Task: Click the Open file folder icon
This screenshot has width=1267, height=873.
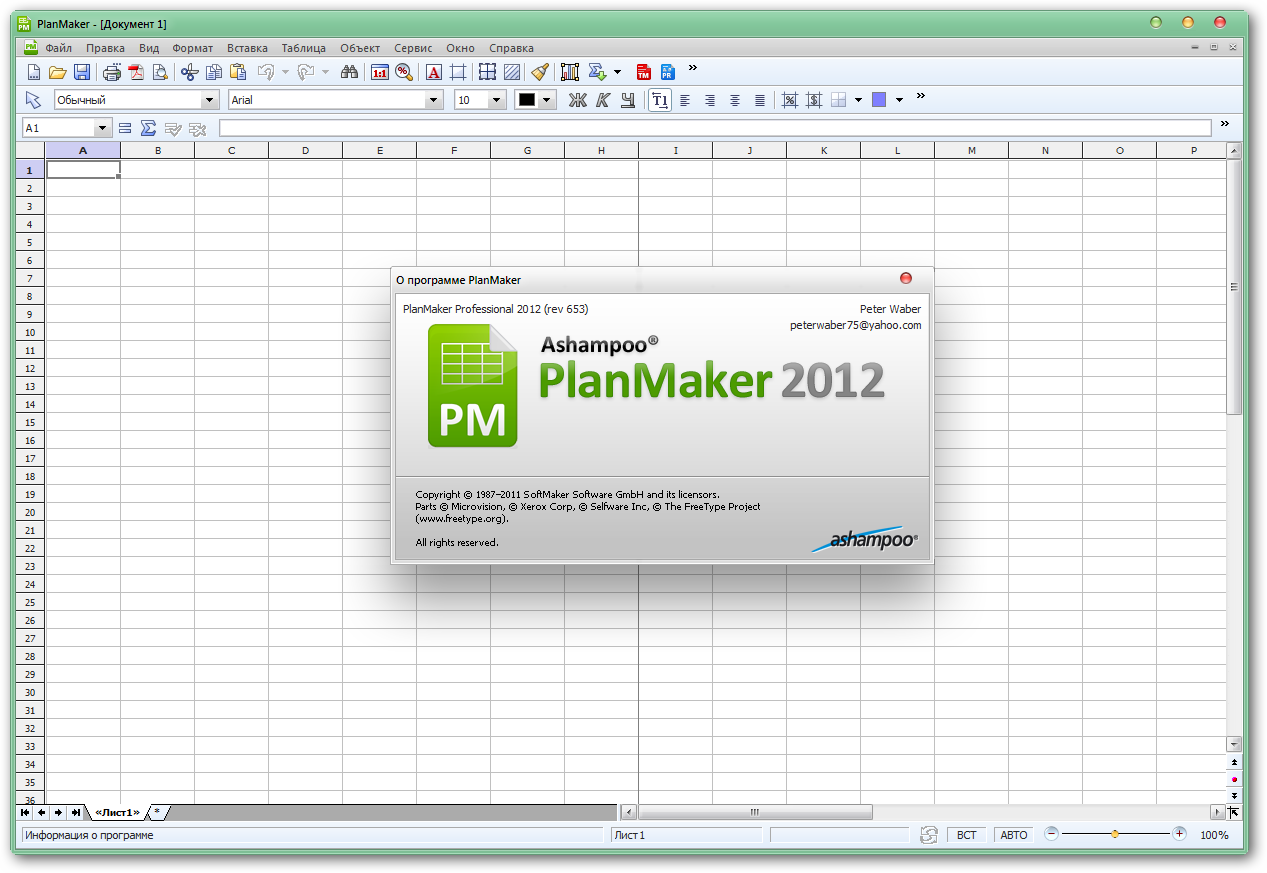Action: click(x=58, y=72)
